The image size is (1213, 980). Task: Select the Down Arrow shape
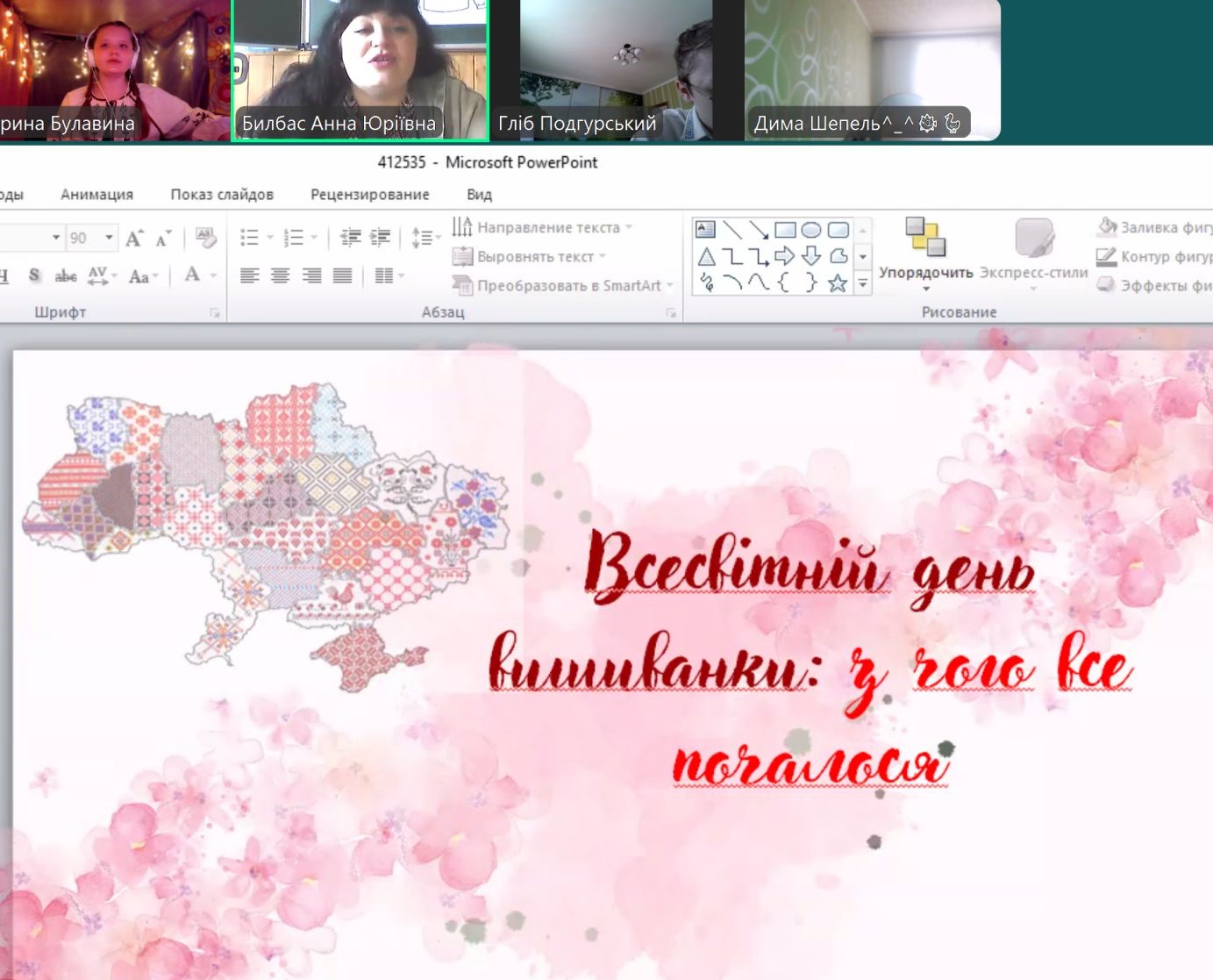[x=811, y=256]
